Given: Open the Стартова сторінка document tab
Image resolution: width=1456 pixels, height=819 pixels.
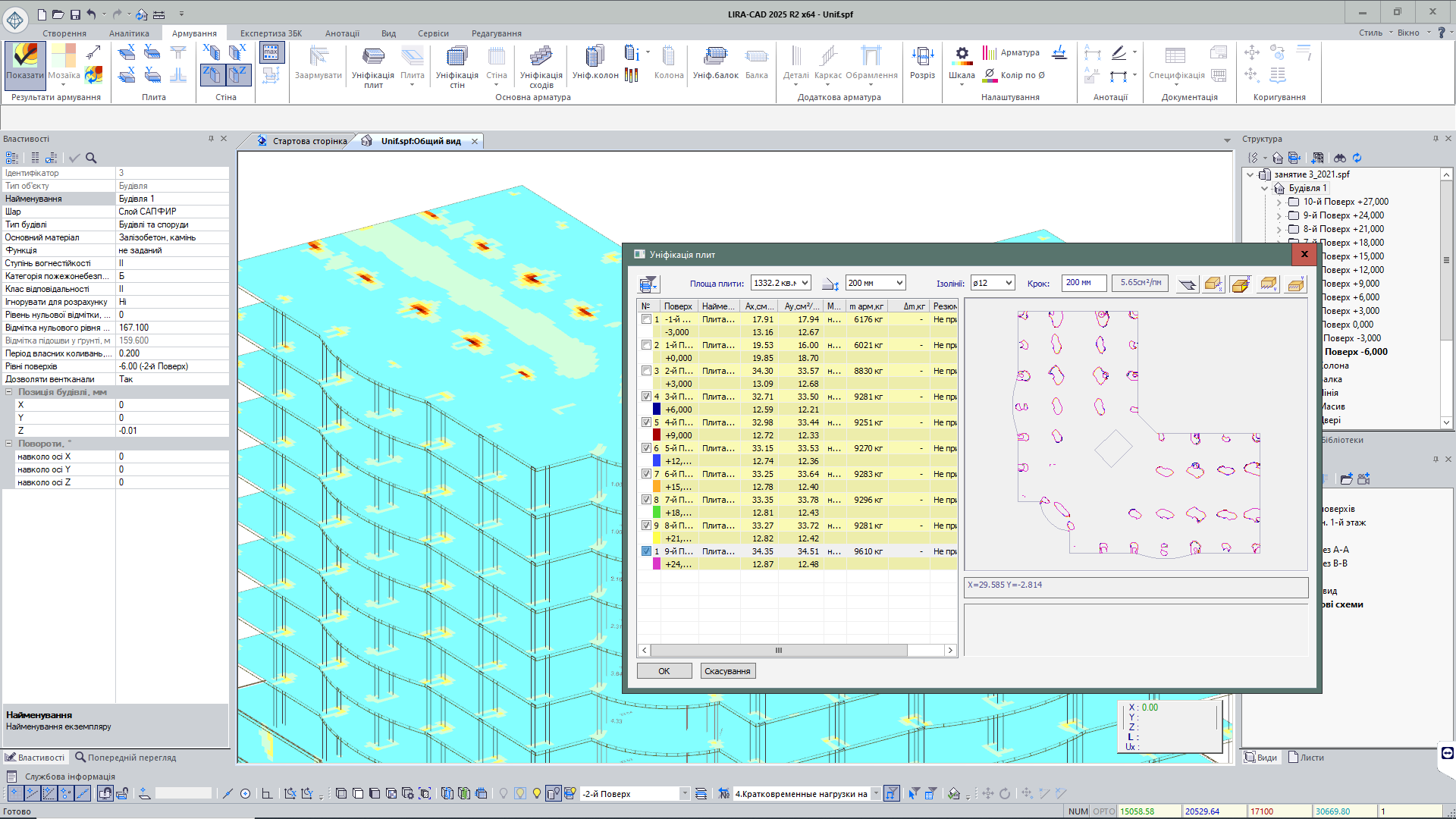Looking at the screenshot, I should pos(309,141).
